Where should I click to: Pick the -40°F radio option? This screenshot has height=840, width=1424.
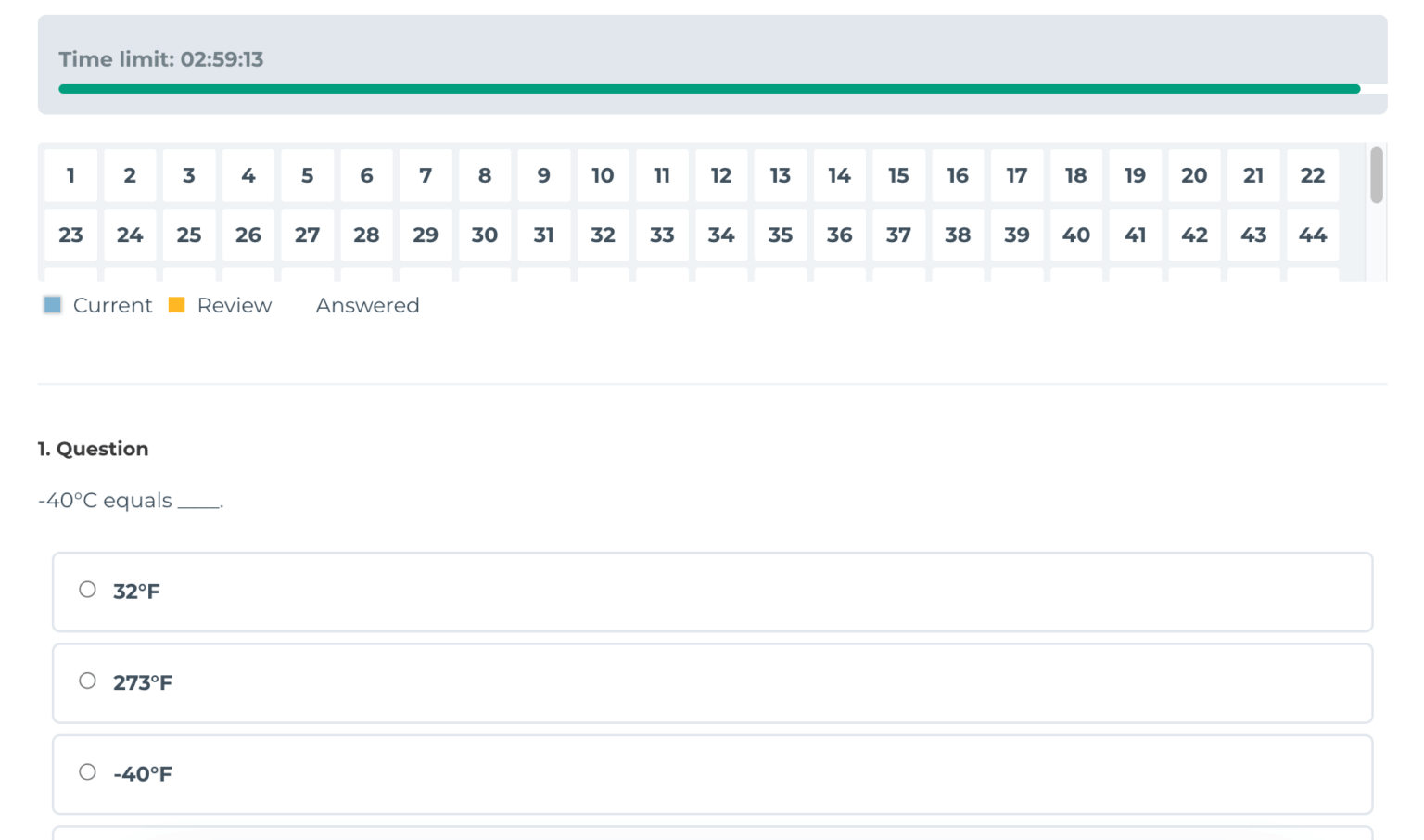pos(87,772)
